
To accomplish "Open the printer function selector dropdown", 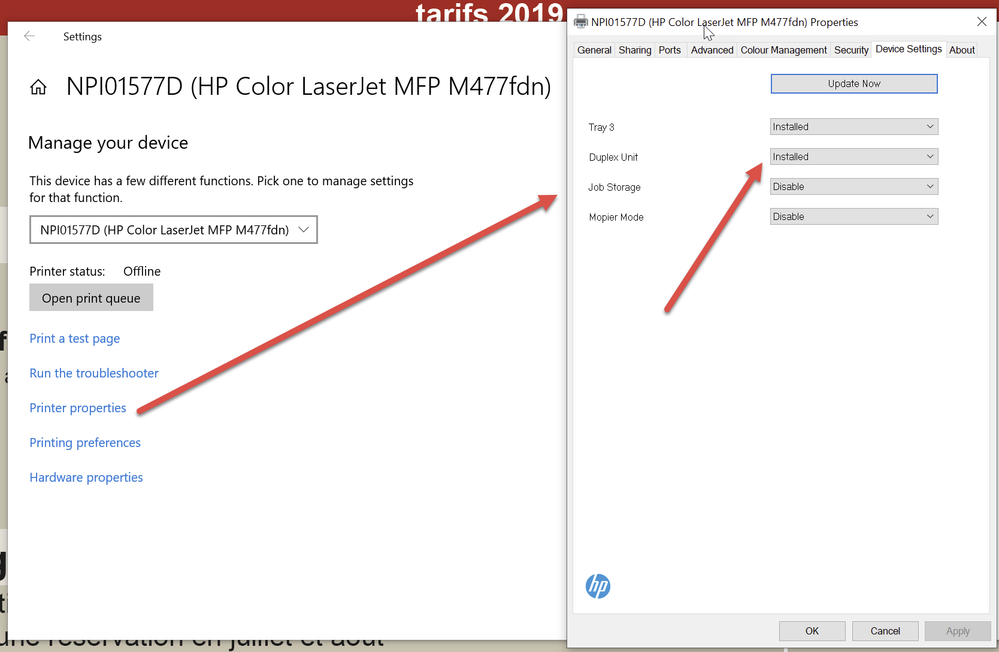I will [x=173, y=229].
